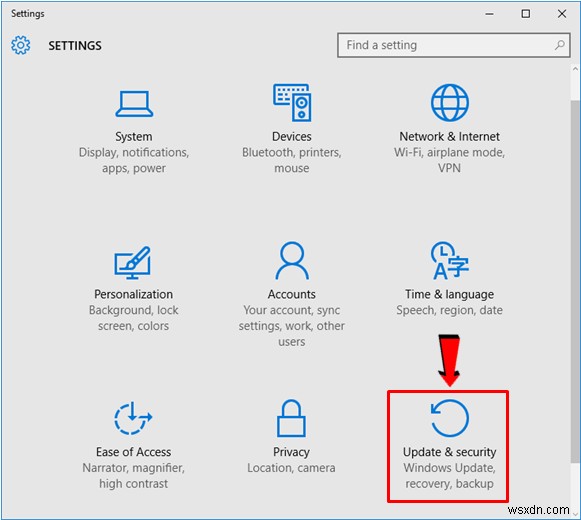Open the Network & Internet globe icon
Screen dimensions: 581x520
(449, 103)
